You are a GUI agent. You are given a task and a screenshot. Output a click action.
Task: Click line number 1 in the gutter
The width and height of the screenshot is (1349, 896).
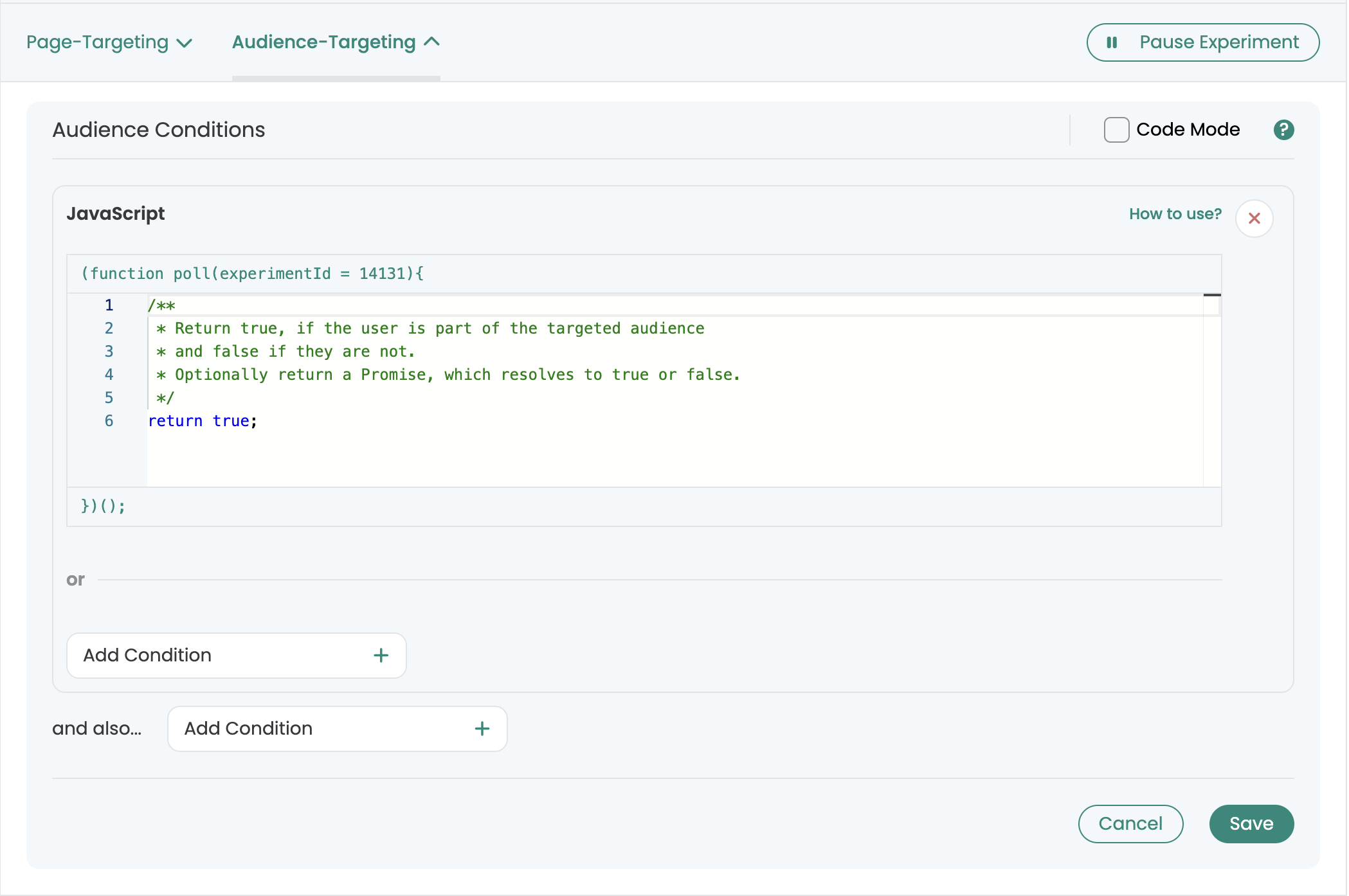pyautogui.click(x=109, y=305)
